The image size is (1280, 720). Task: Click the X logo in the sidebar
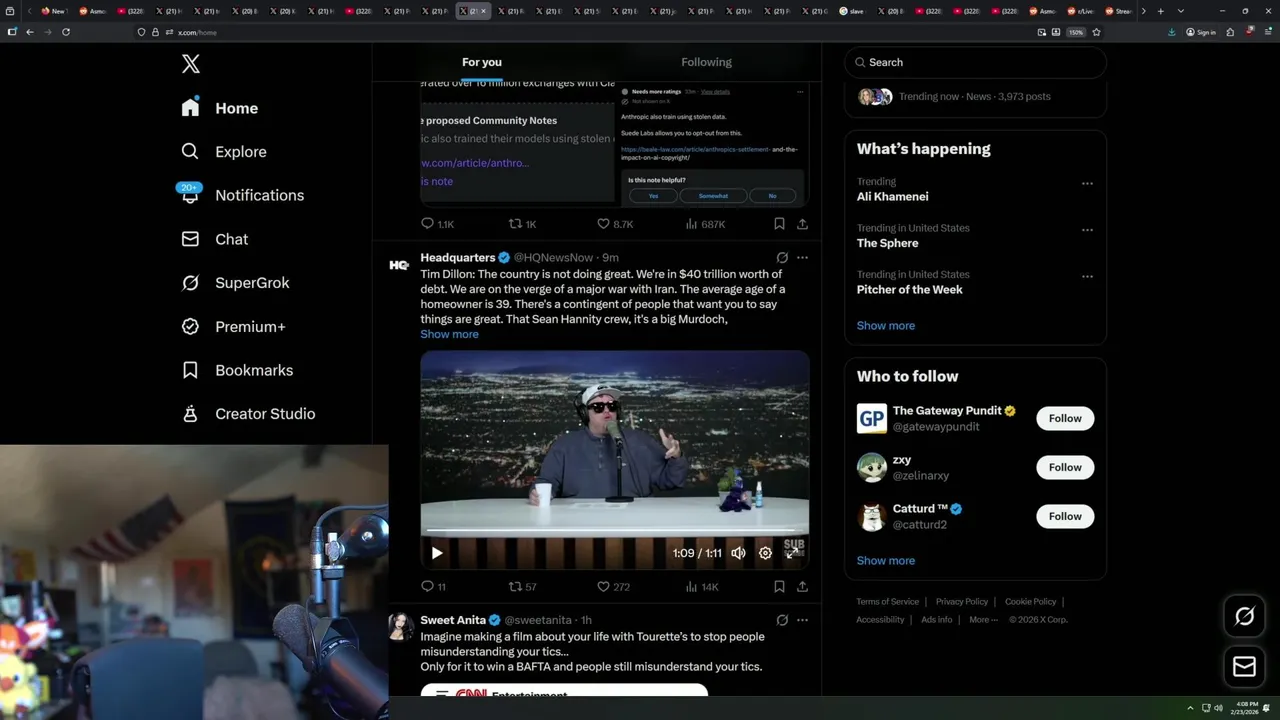pos(191,64)
